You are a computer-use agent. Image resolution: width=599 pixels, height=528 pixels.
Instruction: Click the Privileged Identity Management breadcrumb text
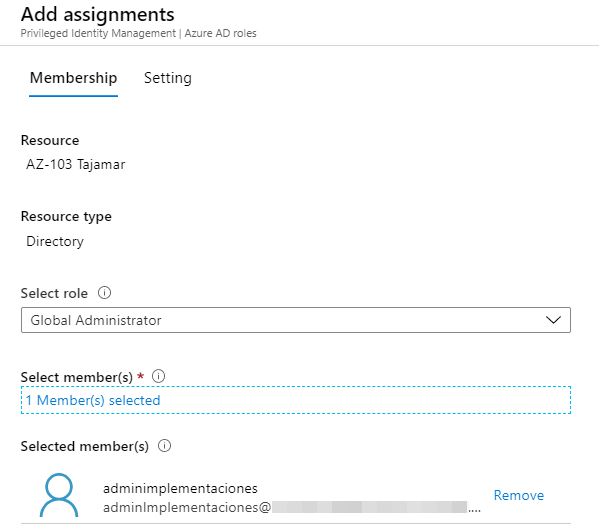[x=98, y=33]
